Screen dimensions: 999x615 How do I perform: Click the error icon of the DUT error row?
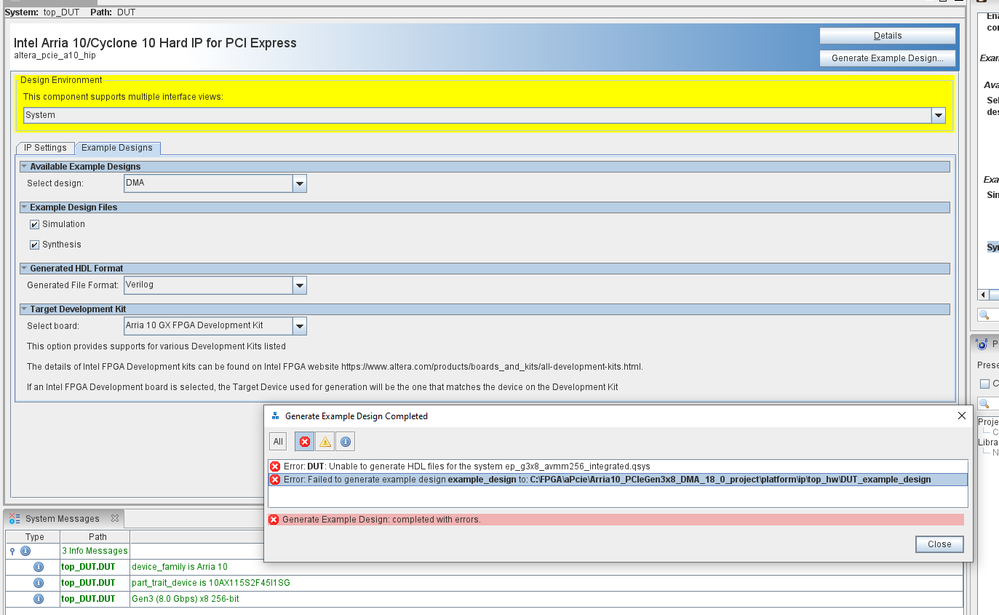[x=275, y=467]
